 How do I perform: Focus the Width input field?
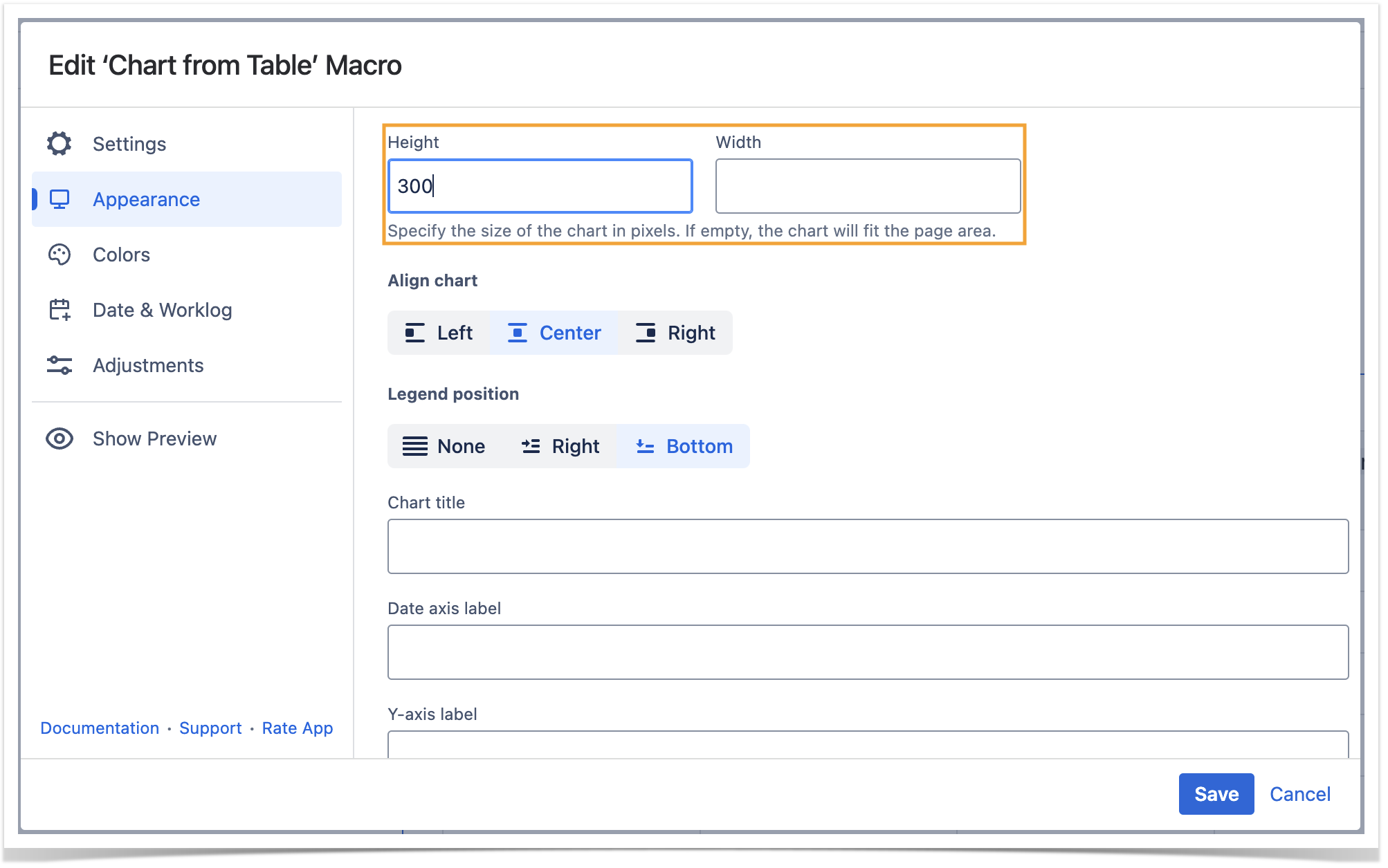point(868,186)
